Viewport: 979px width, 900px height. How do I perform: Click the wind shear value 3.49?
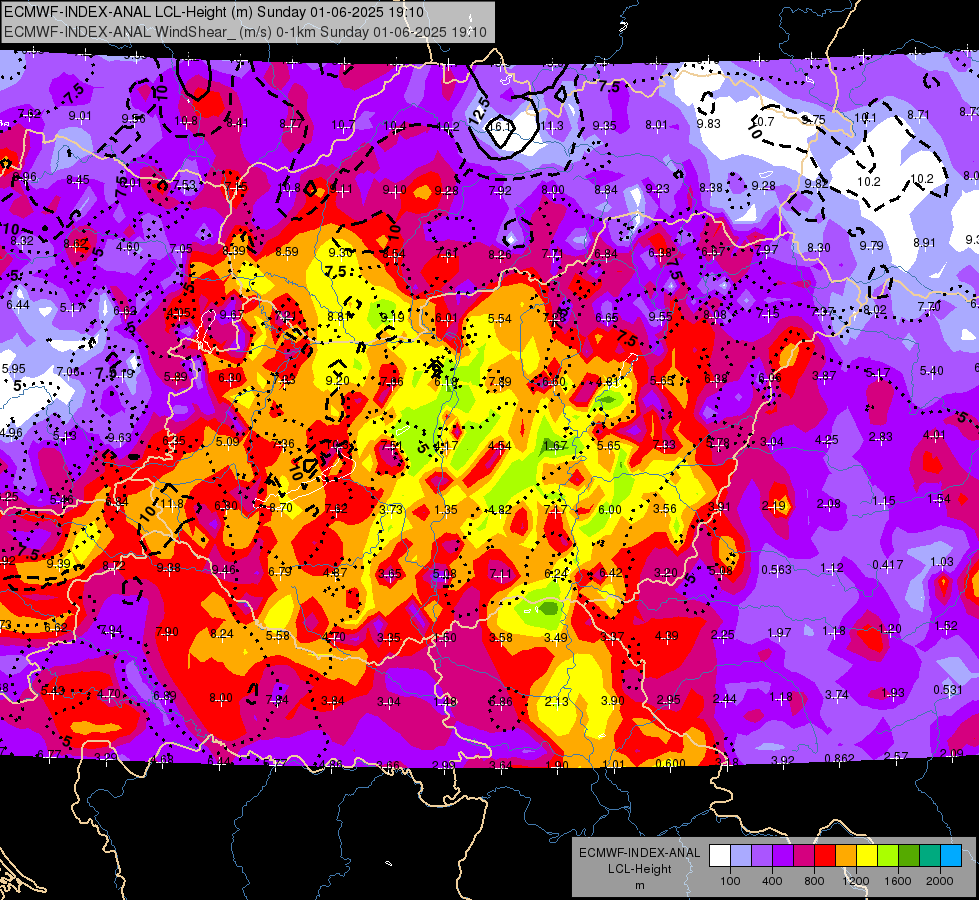coord(556,638)
